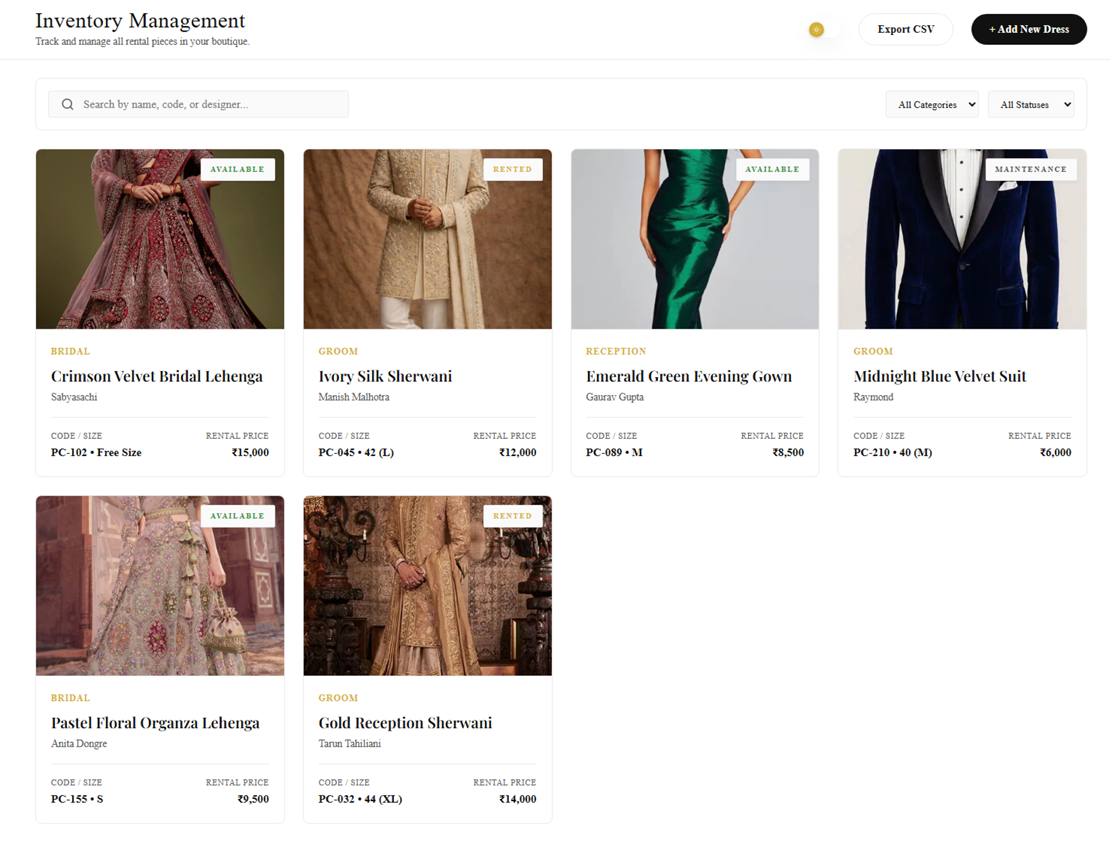This screenshot has height=842, width=1110.
Task: Click the GROOM label on Ivory Sherwani card
Action: click(x=338, y=351)
